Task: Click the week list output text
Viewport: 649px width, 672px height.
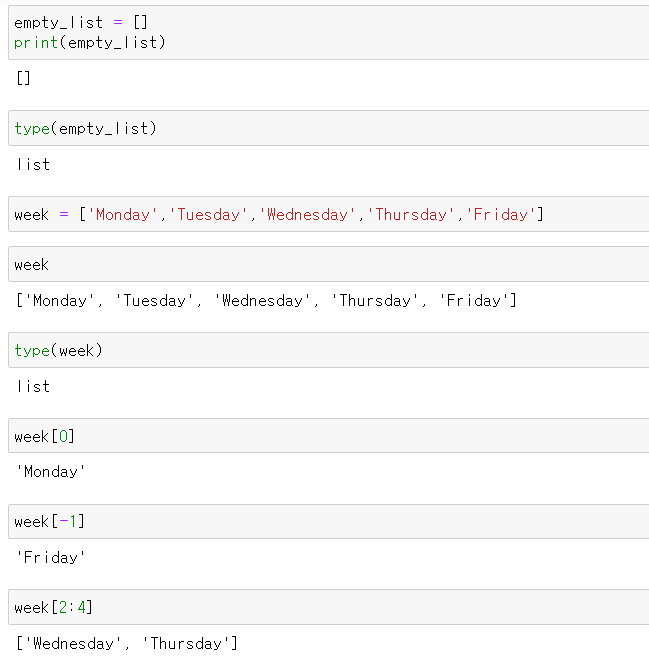Action: click(x=266, y=300)
